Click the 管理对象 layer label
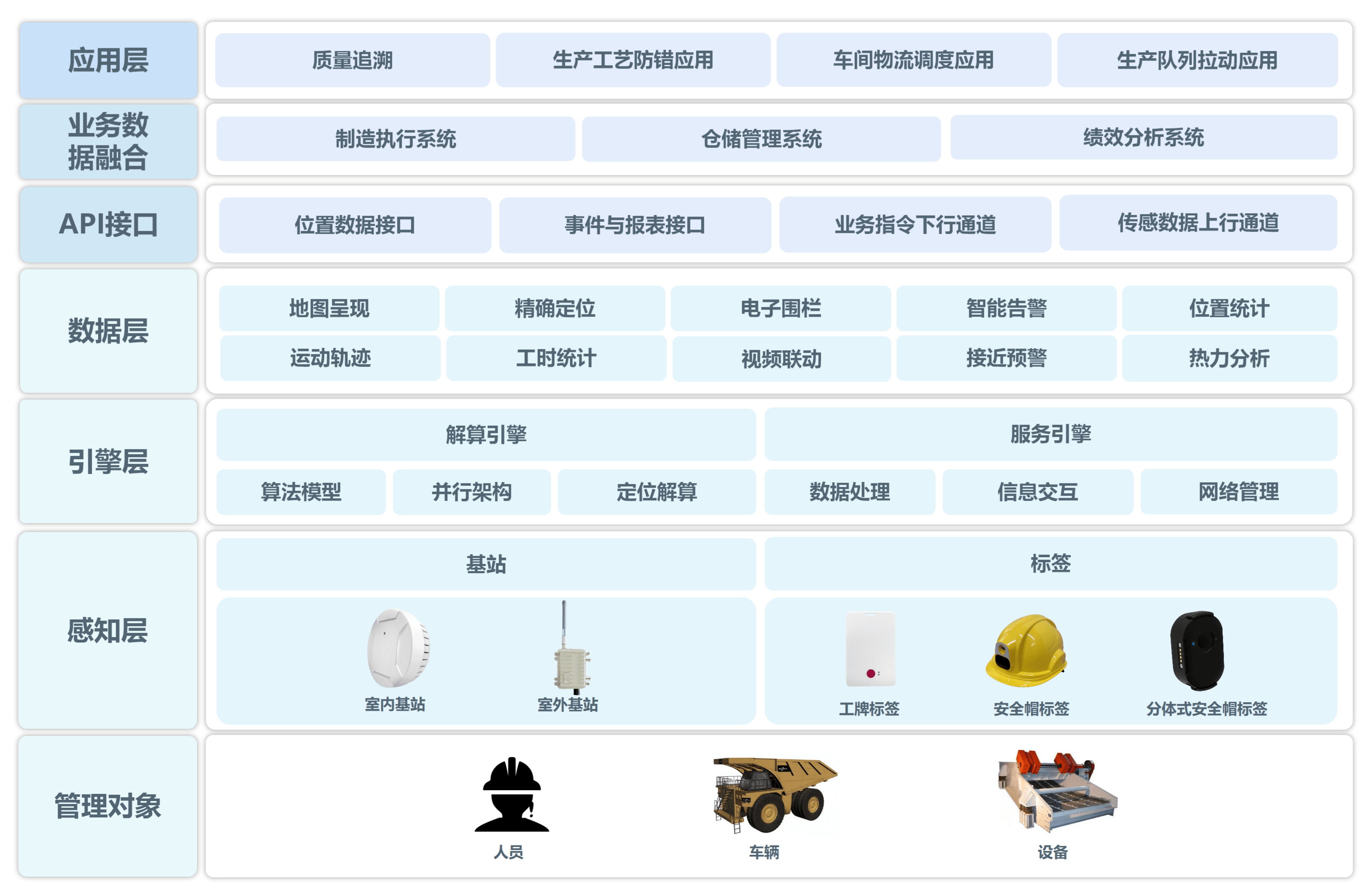This screenshot has height=891, width=1372. (108, 806)
